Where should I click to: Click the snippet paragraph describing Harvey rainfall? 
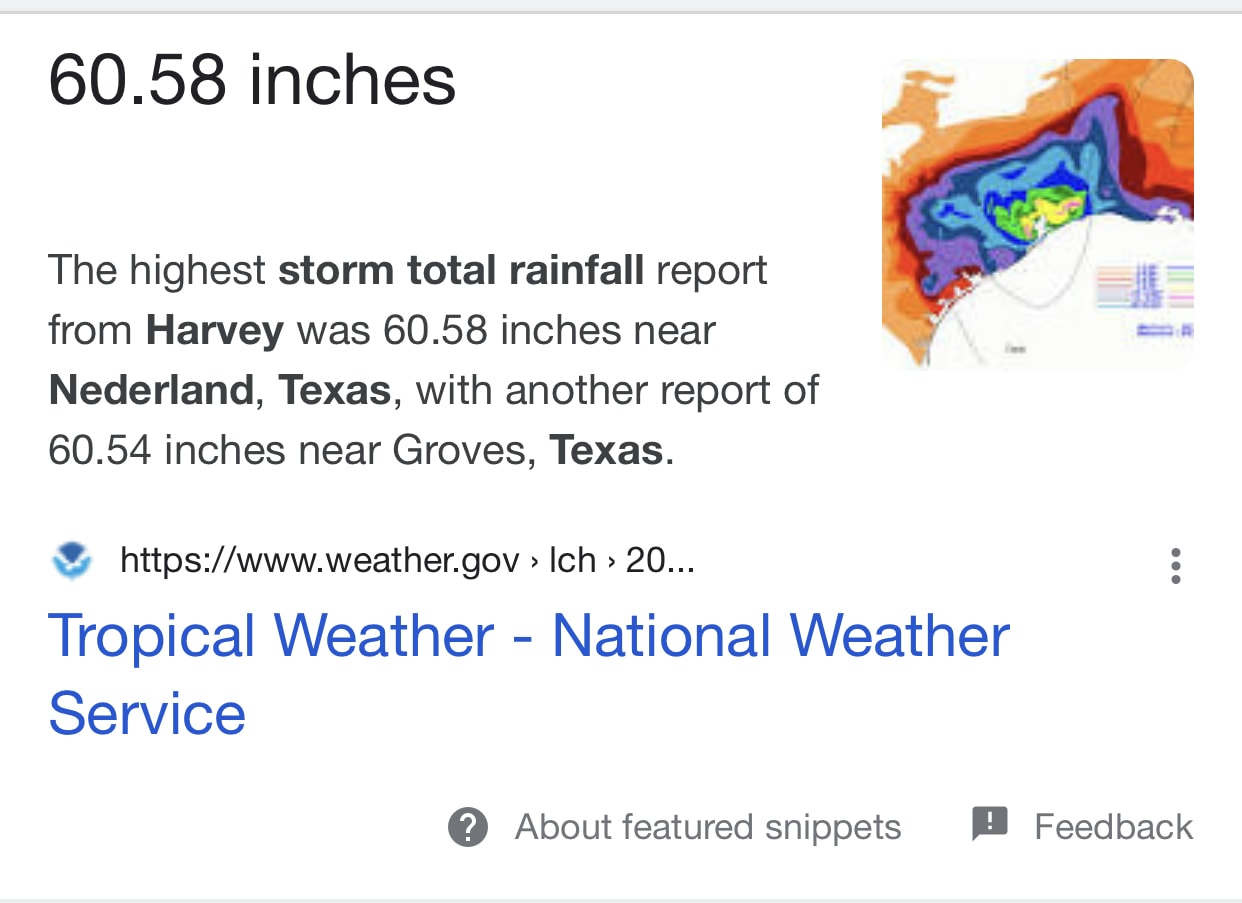pyautogui.click(x=430, y=360)
